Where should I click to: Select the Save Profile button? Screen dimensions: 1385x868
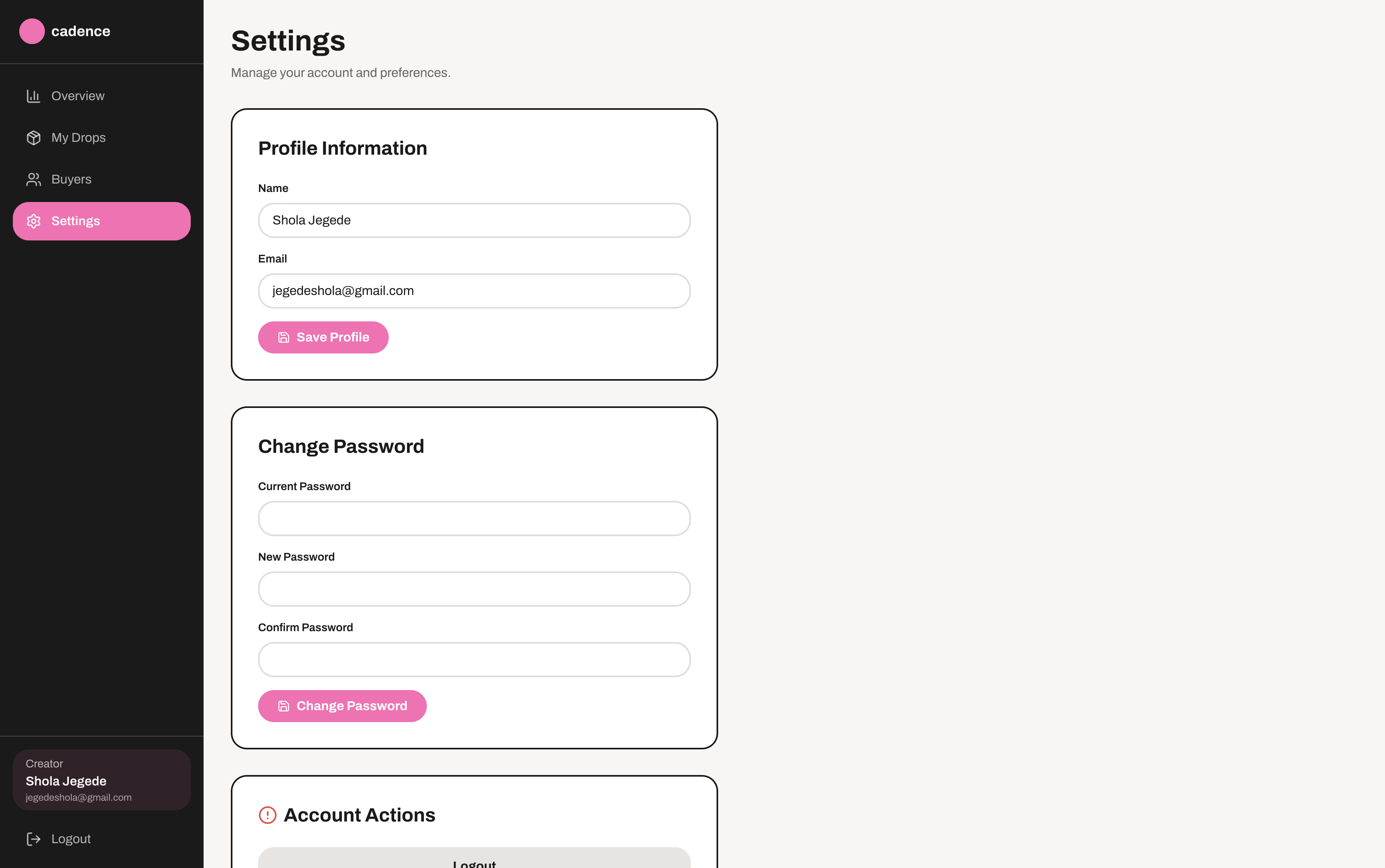coord(323,337)
